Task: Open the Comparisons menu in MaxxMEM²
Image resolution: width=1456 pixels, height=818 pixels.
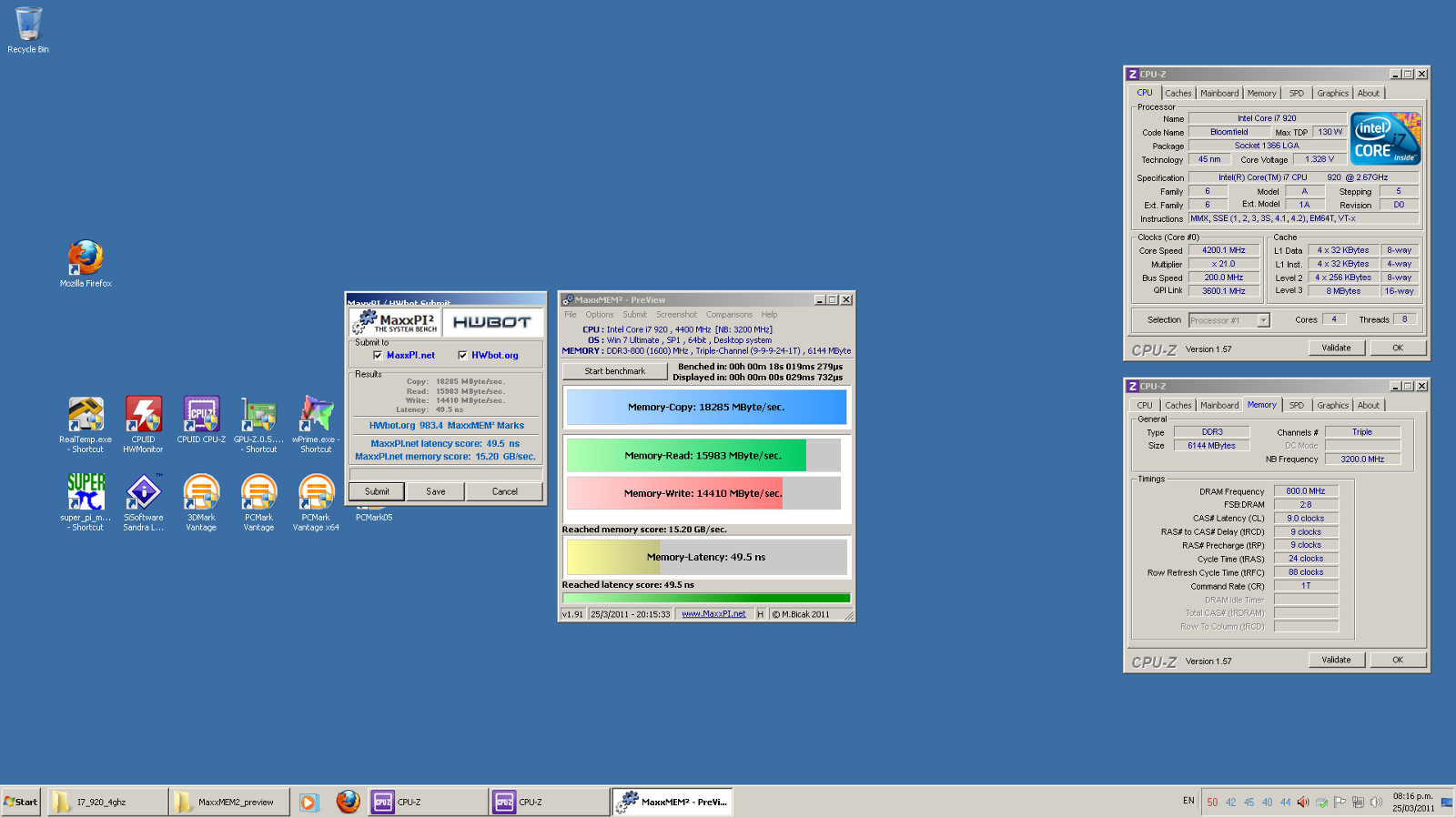Action: (x=730, y=315)
